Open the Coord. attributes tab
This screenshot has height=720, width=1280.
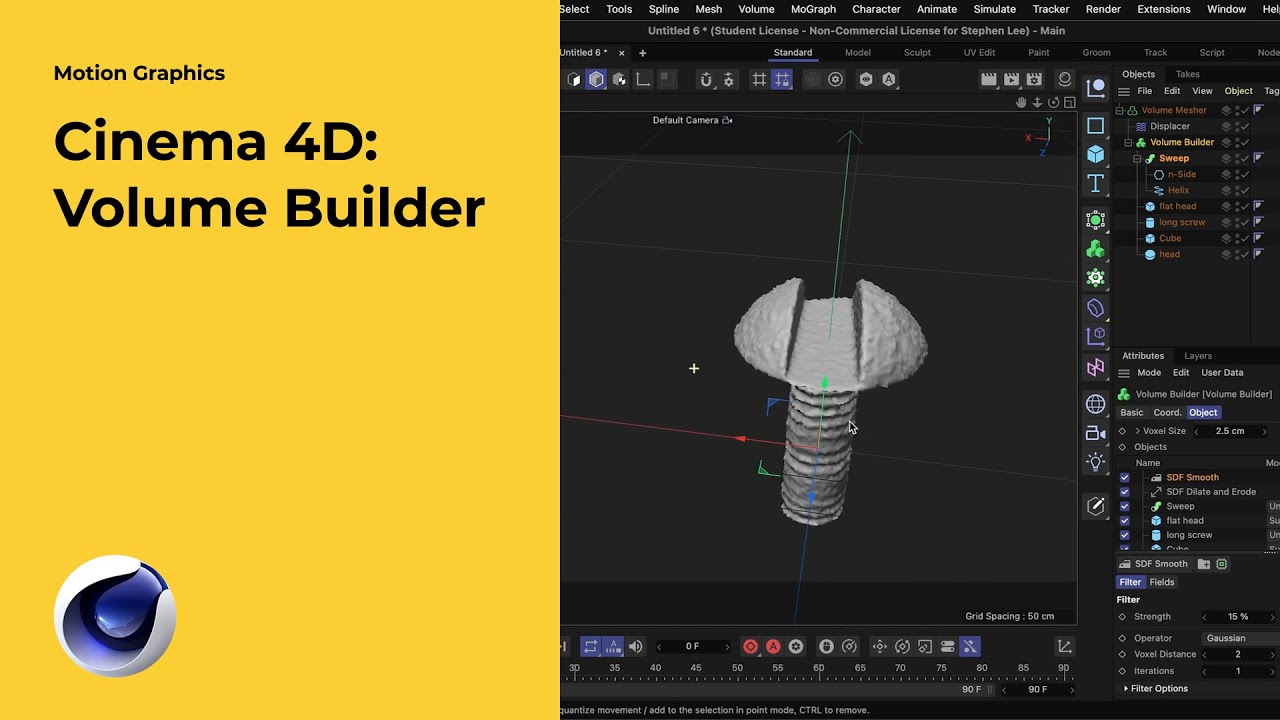point(1167,412)
